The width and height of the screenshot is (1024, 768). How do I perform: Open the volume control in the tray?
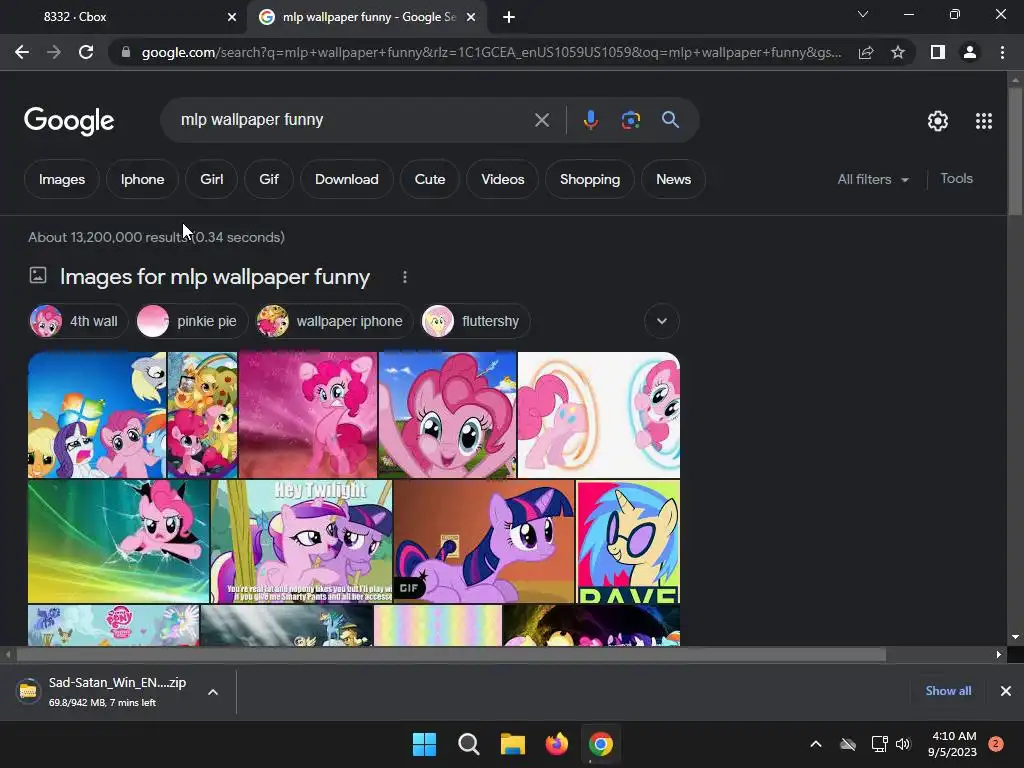[x=903, y=744]
